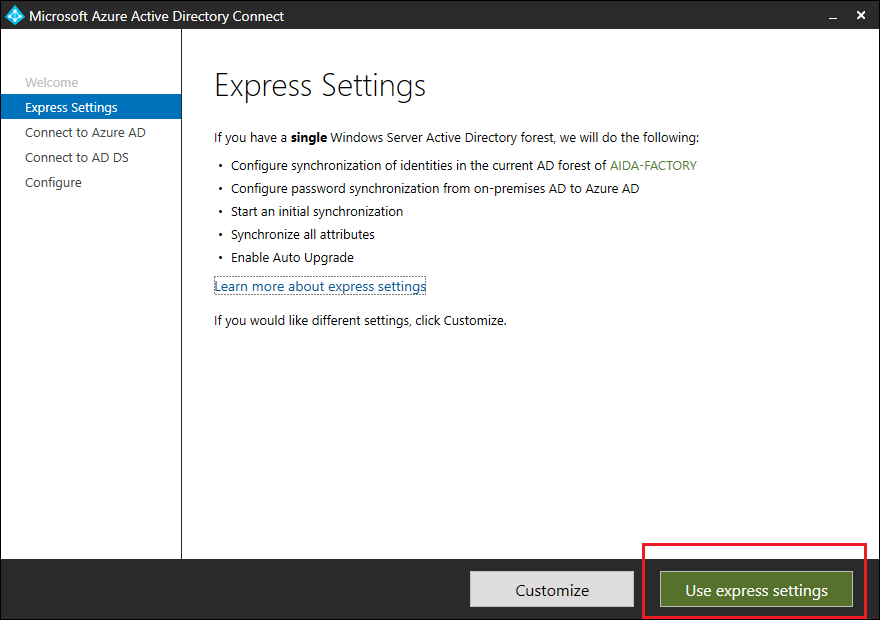The height and width of the screenshot is (620, 880).
Task: Highlight the currently active Express Settings entry
Action: (x=71, y=106)
